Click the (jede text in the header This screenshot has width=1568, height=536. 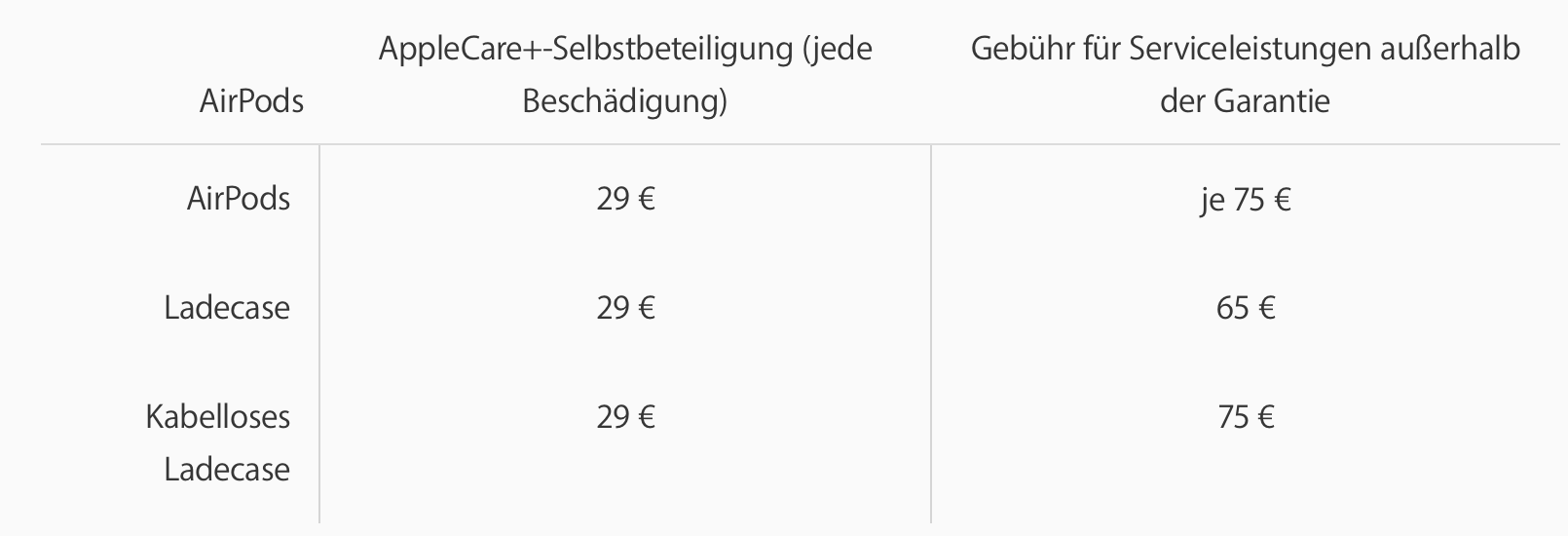pyautogui.click(x=838, y=49)
